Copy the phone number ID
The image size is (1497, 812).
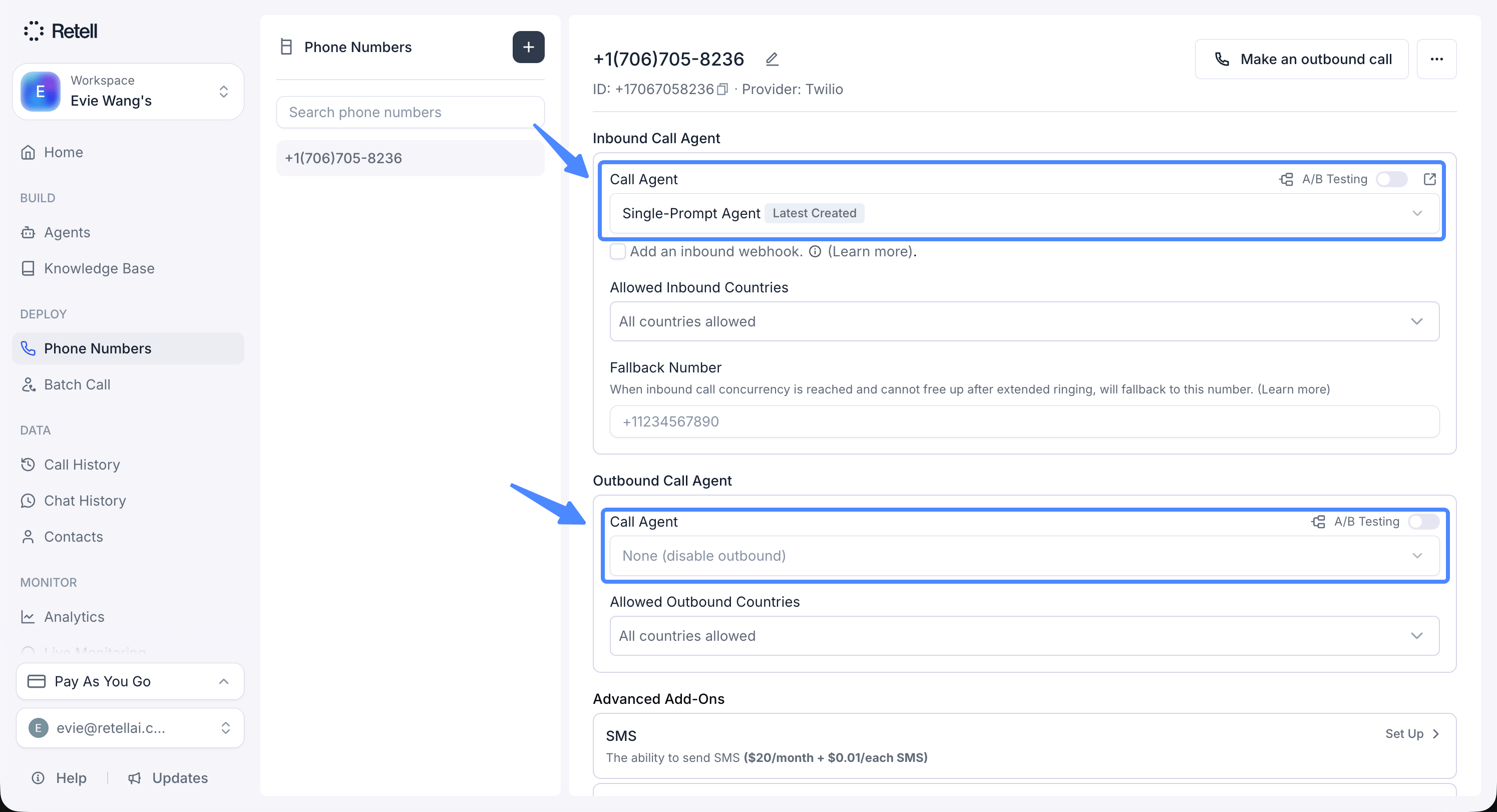click(x=722, y=89)
